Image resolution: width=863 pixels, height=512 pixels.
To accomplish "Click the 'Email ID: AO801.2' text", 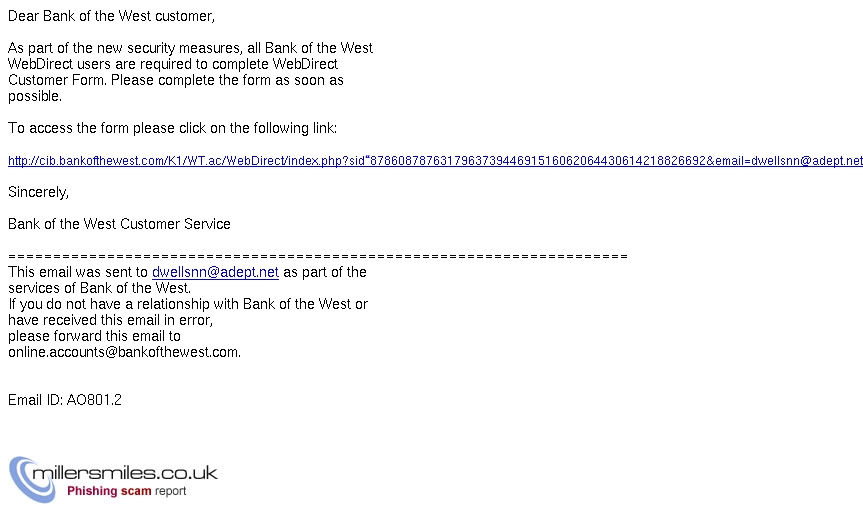I will pos(64,400).
